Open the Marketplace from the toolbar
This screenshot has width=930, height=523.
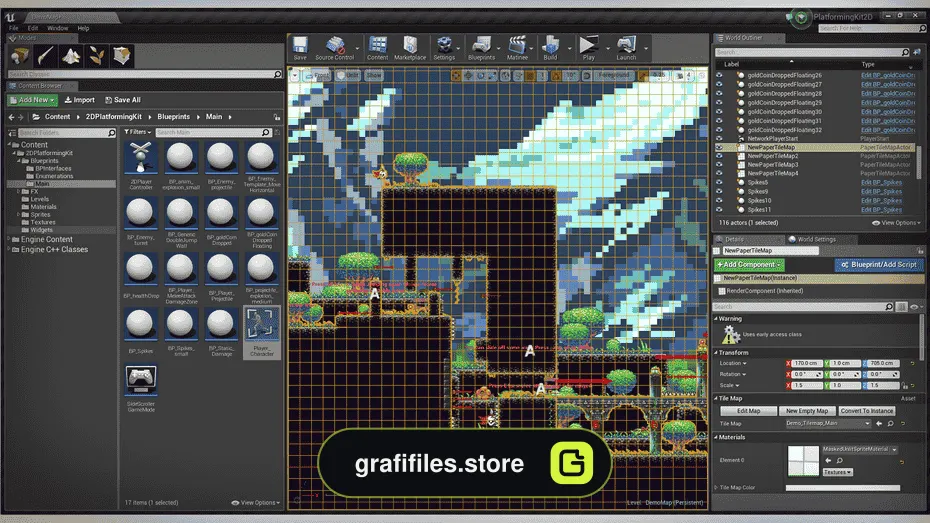(410, 48)
